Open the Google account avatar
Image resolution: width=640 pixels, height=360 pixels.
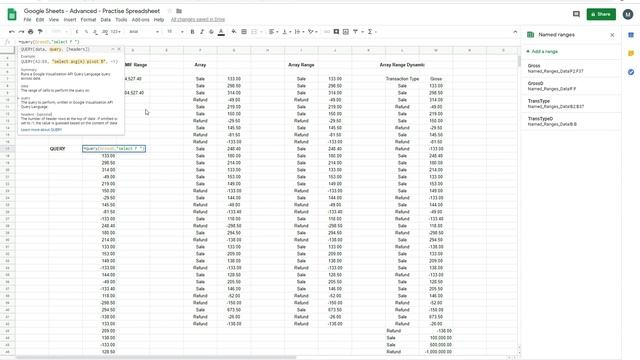tap(628, 14)
